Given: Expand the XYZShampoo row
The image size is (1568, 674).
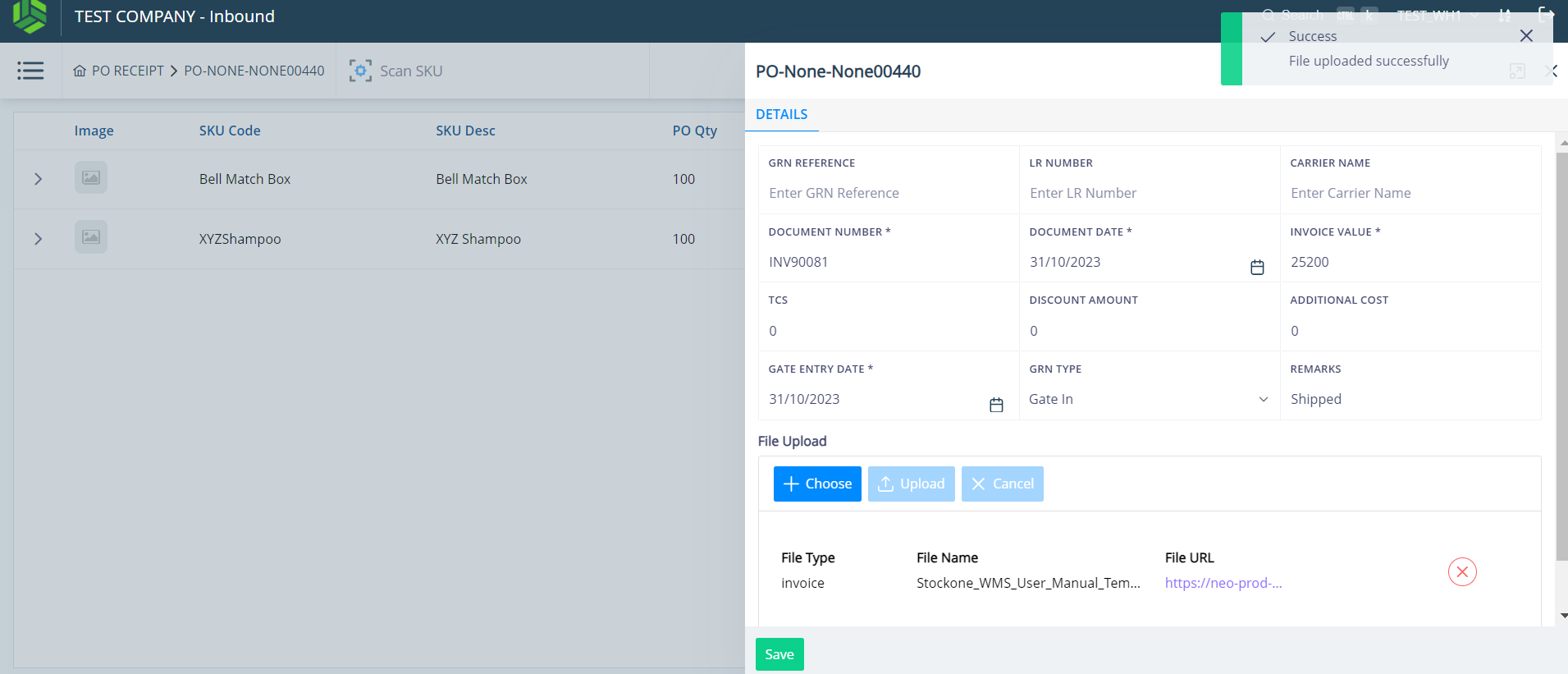Looking at the screenshot, I should click(38, 239).
